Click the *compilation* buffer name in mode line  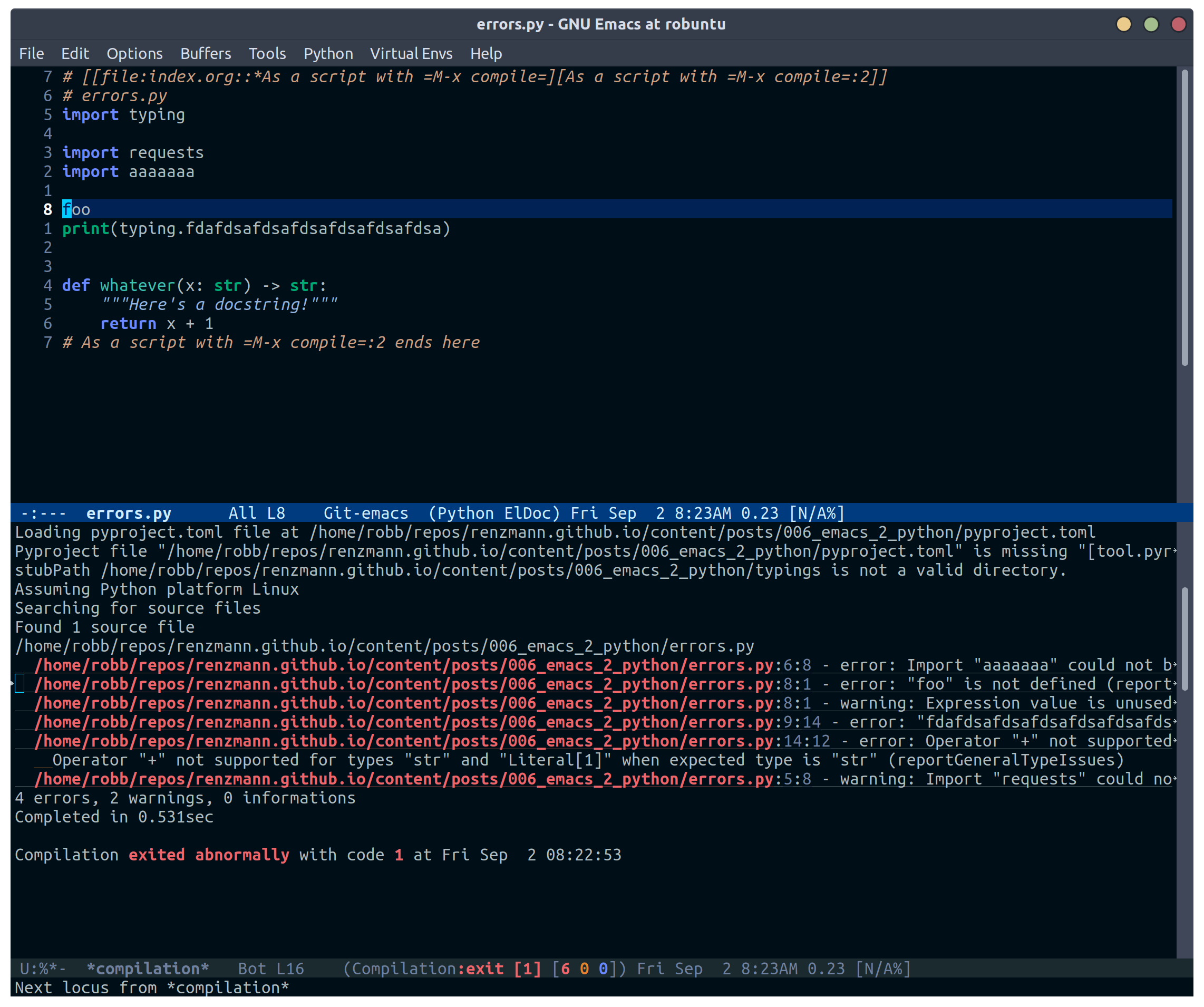[x=148, y=969]
